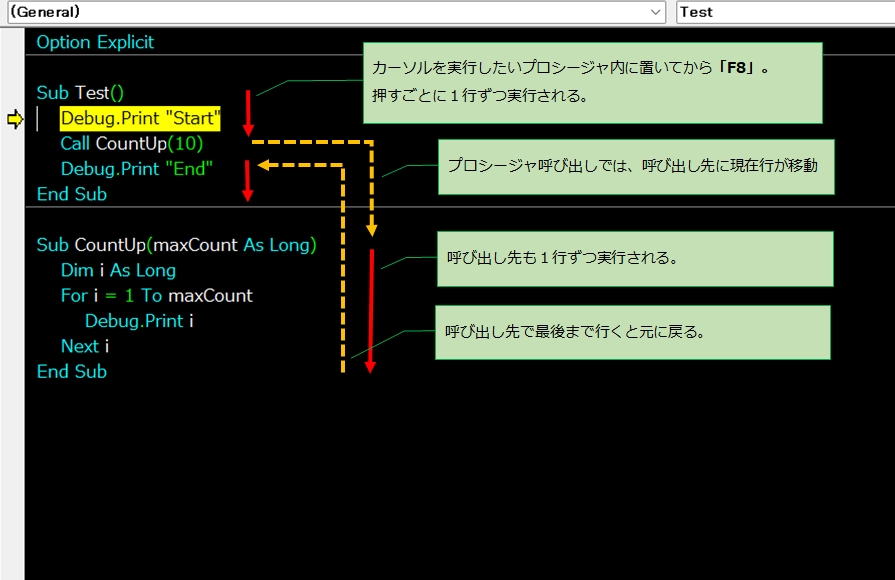Screen dimensions: 895x580
Task: Click "End Sub" of the CountUp procedure
Action: 72,372
